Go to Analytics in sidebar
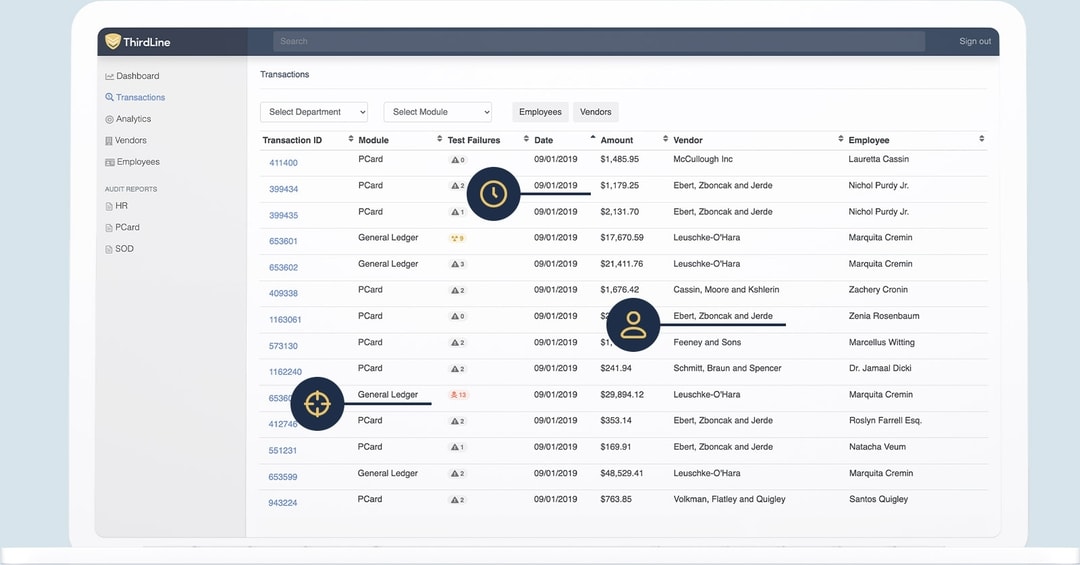Image resolution: width=1080 pixels, height=565 pixels. click(x=128, y=119)
